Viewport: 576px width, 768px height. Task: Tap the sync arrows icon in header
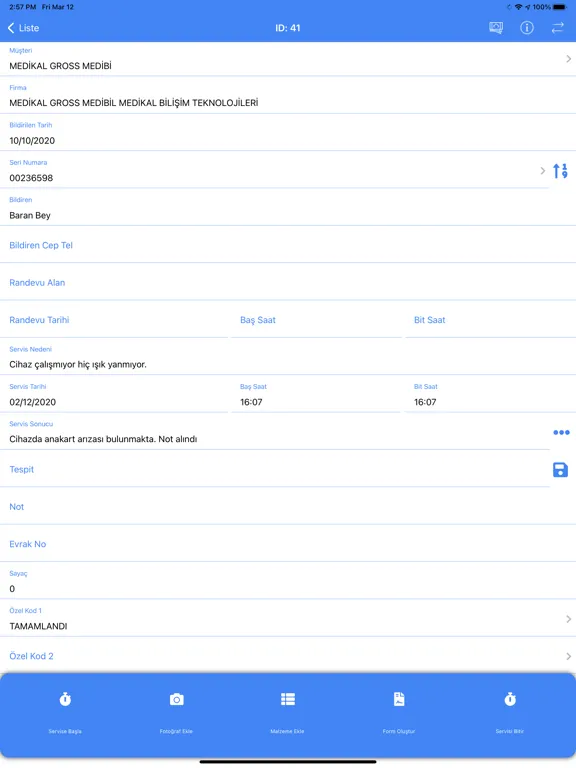pyautogui.click(x=557, y=28)
